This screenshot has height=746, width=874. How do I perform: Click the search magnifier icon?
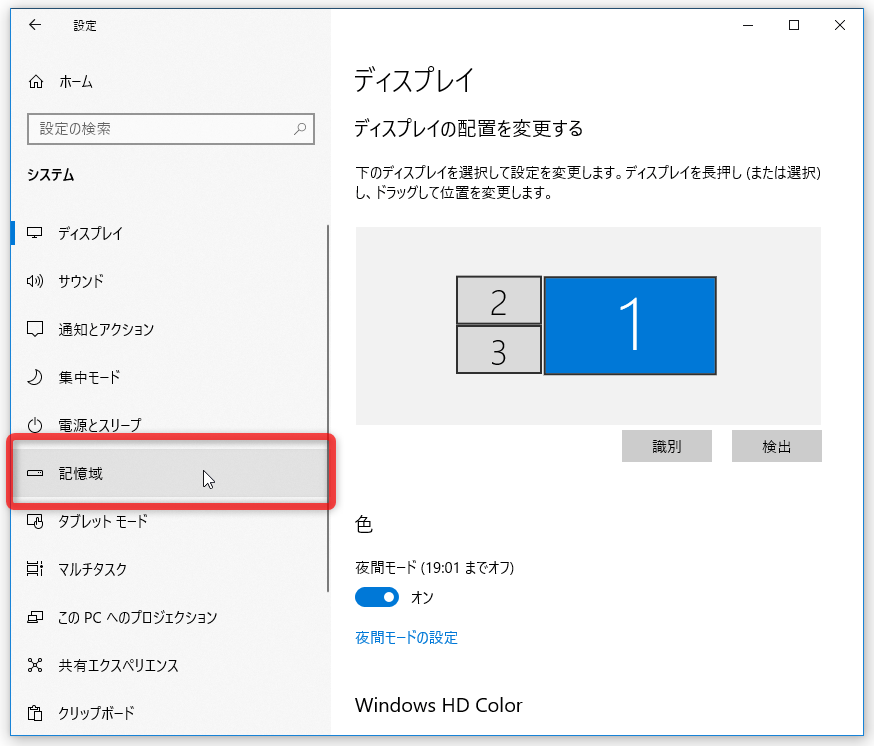coord(300,129)
